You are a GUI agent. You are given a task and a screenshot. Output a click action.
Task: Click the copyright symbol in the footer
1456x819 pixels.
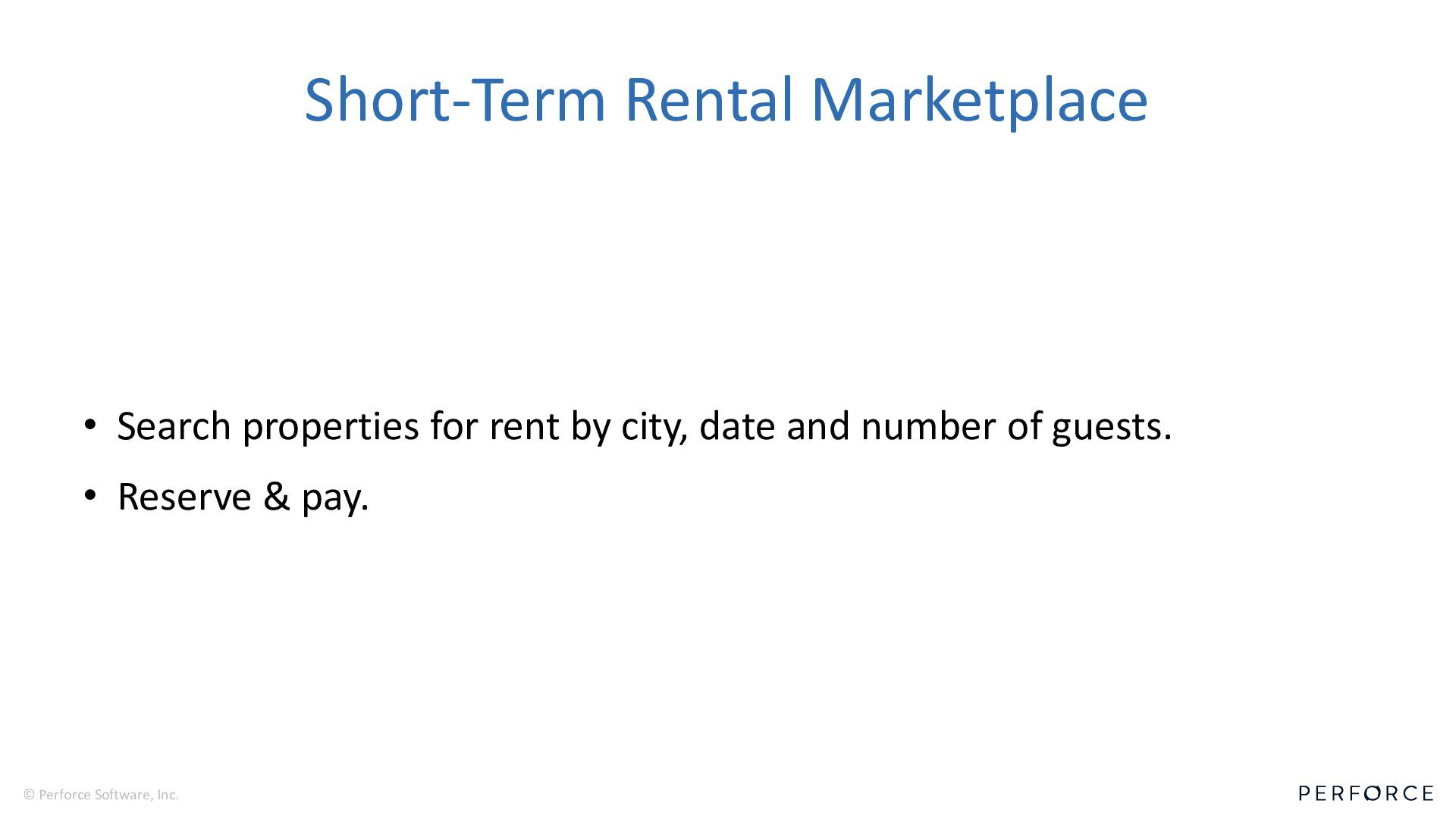(x=29, y=795)
